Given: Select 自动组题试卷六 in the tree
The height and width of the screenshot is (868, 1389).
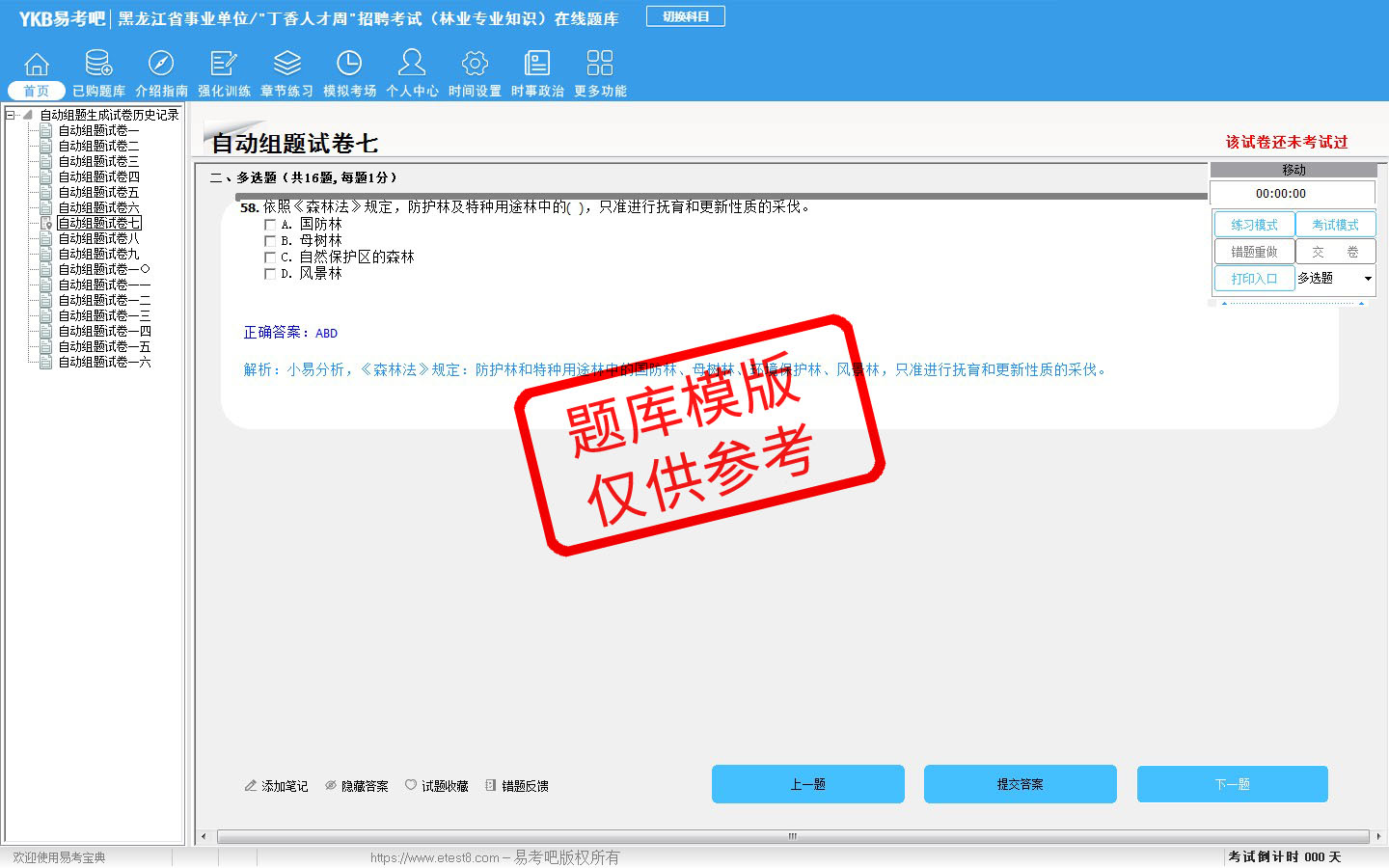Looking at the screenshot, I should 98,207.
